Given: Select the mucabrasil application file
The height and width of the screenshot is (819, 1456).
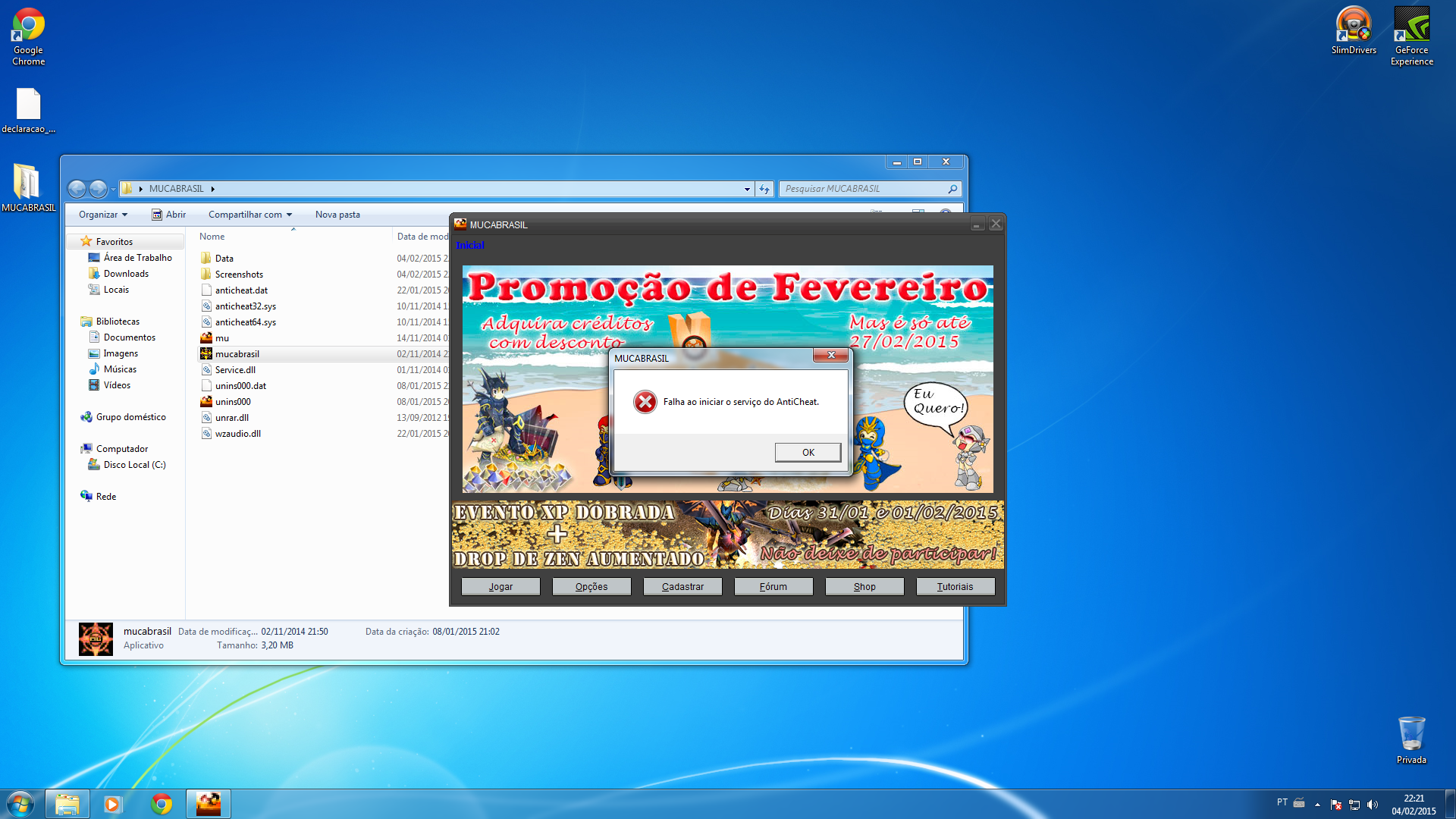Looking at the screenshot, I should (x=237, y=354).
